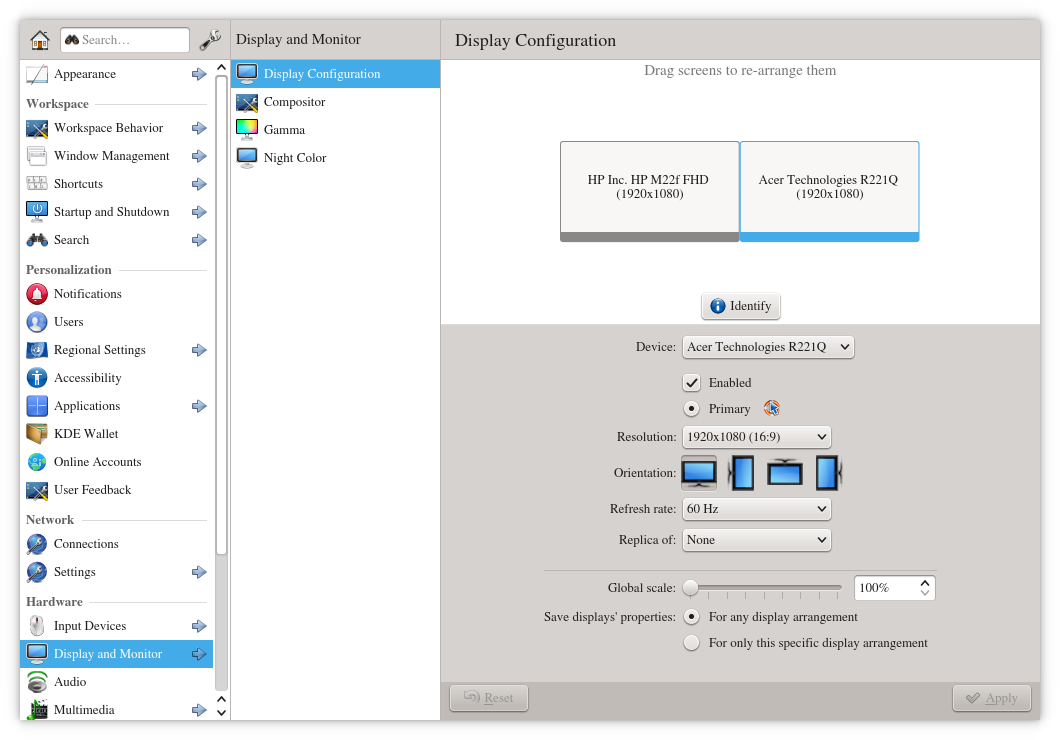Open Night Color module
This screenshot has width=1060, height=740.
coord(335,157)
